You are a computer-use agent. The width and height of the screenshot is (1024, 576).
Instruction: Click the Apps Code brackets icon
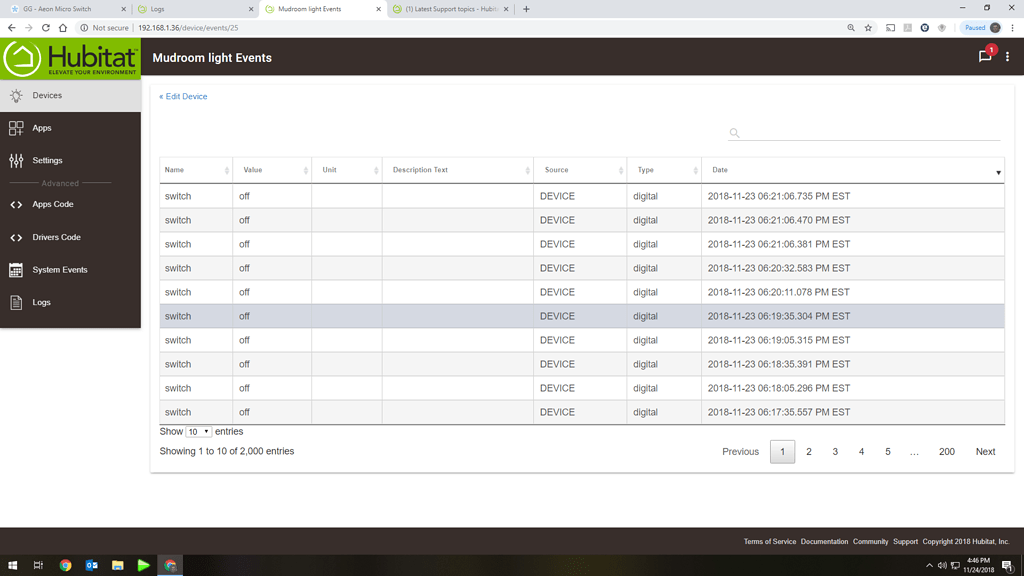click(16, 205)
